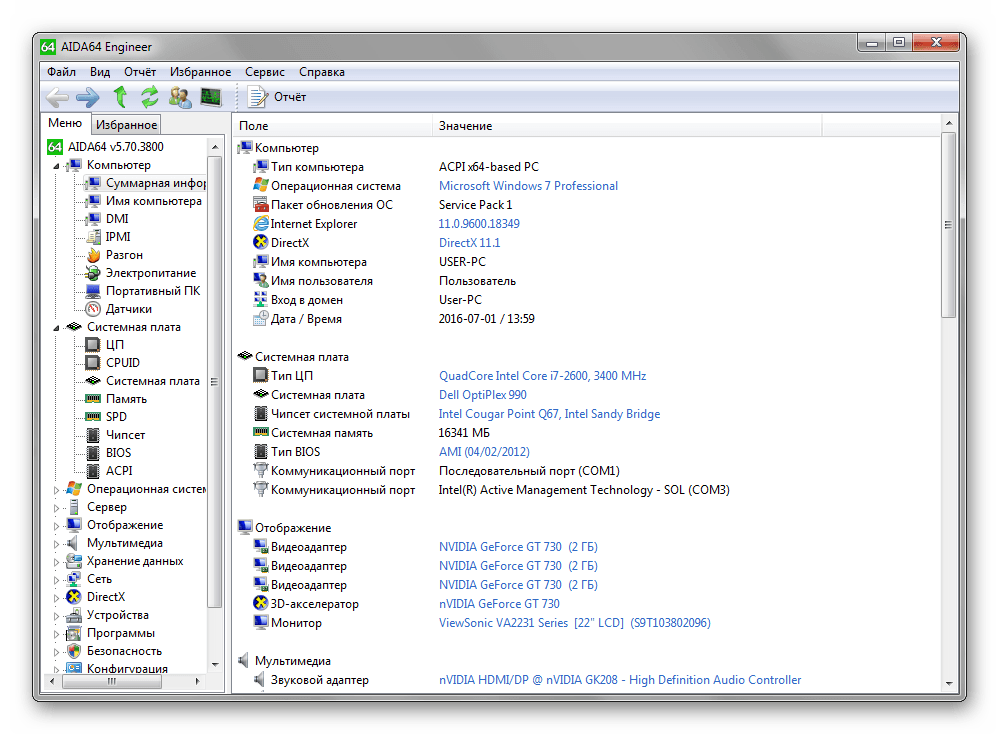Open the Отчёт menu
The height and width of the screenshot is (734, 999).
pyautogui.click(x=140, y=72)
